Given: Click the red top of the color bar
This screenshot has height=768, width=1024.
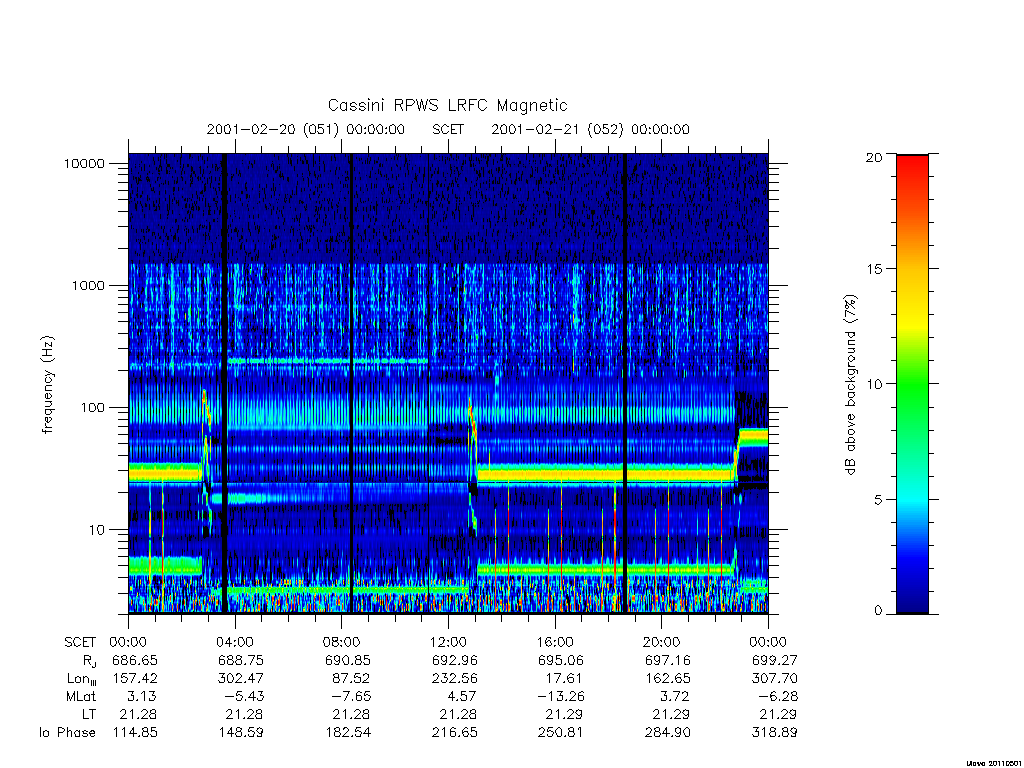Looking at the screenshot, I should 912,171.
